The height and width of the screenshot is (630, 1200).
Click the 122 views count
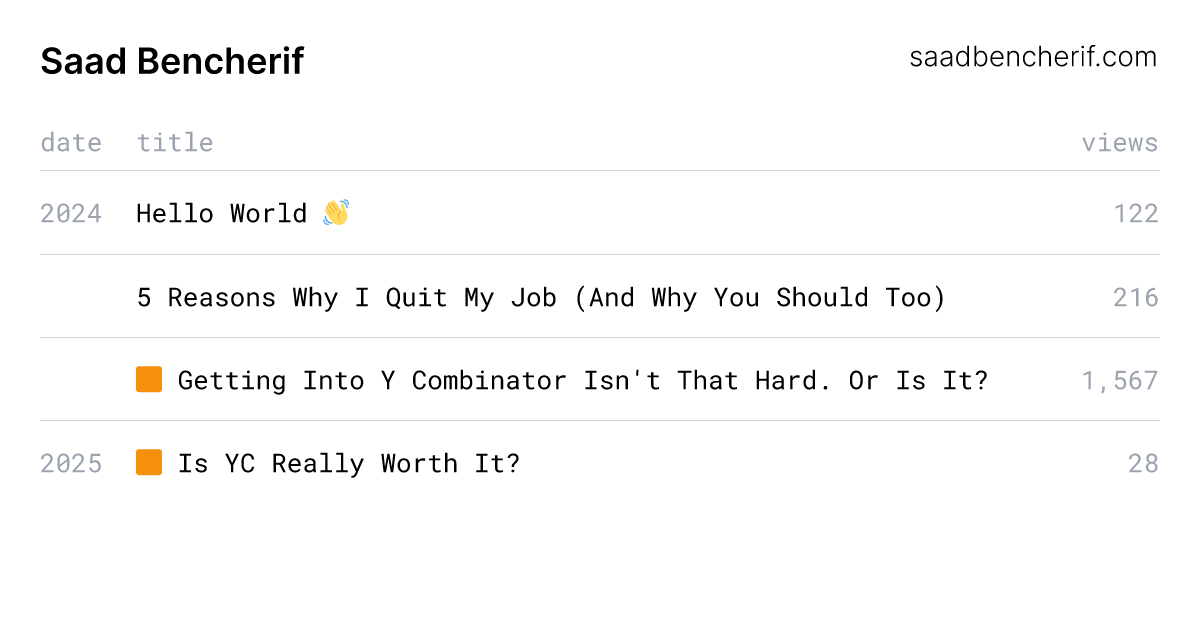1136,214
